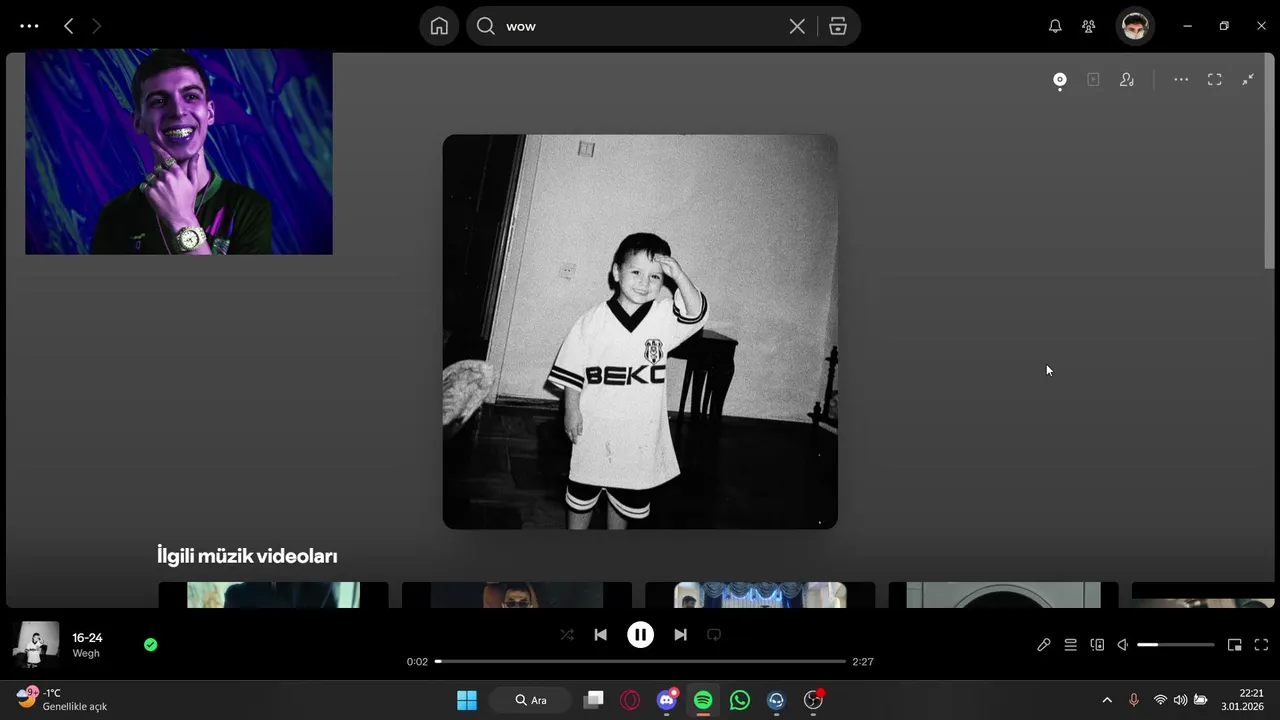Skip to the previous track

tap(600, 635)
